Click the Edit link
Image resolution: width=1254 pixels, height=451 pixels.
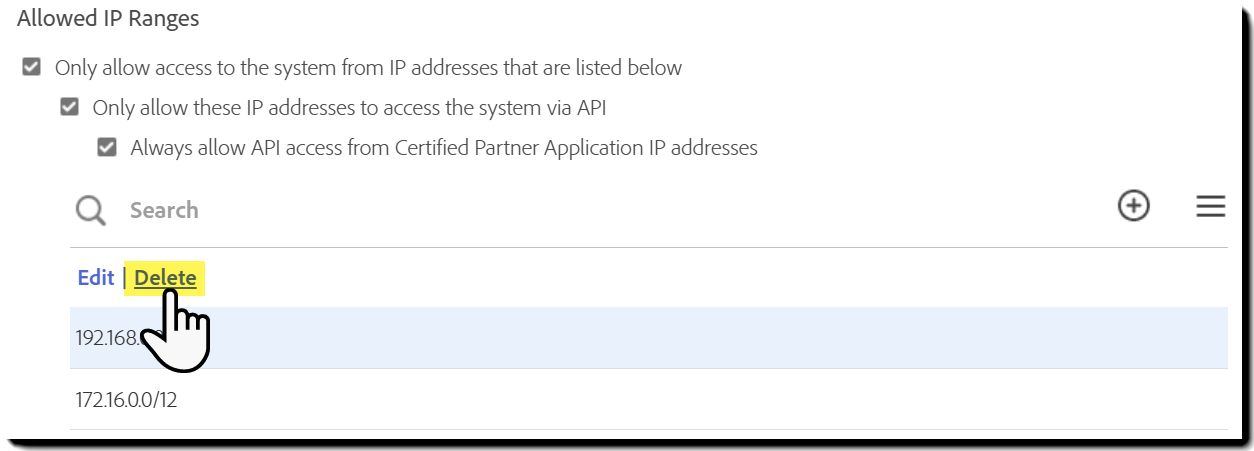[96, 278]
